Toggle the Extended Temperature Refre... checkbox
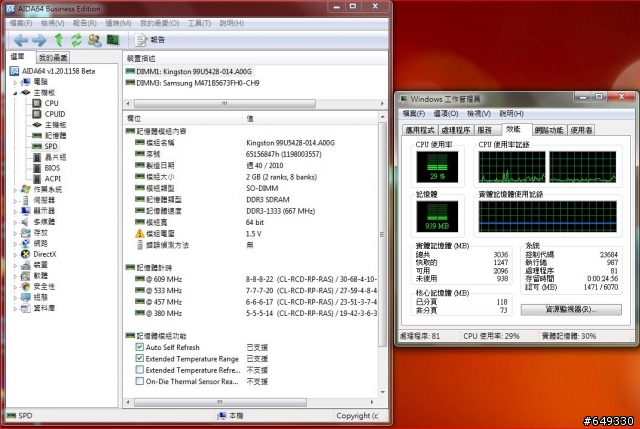The height and width of the screenshot is (429, 640). (x=140, y=370)
